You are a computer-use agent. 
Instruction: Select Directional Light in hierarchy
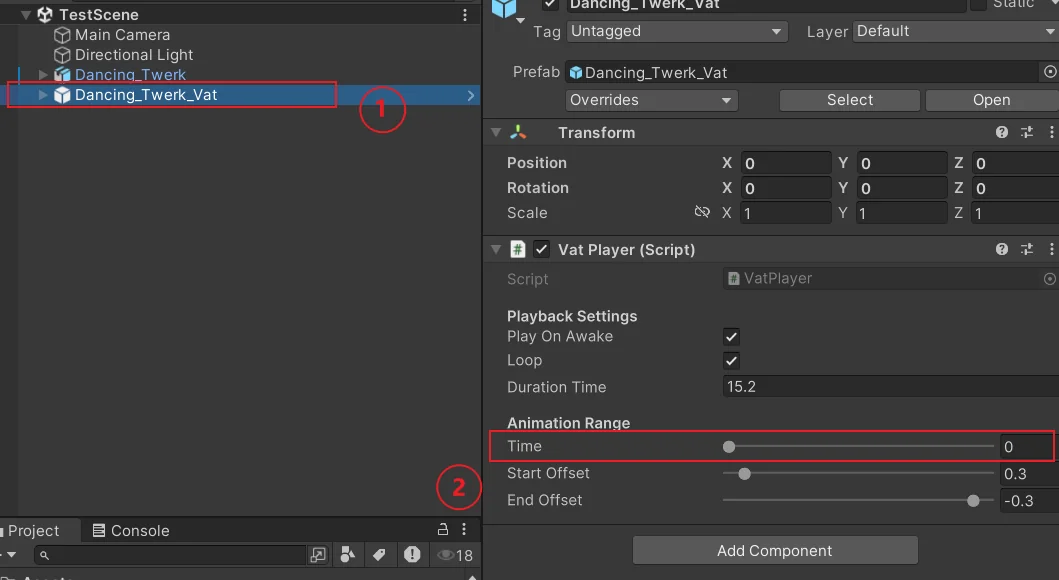(134, 55)
